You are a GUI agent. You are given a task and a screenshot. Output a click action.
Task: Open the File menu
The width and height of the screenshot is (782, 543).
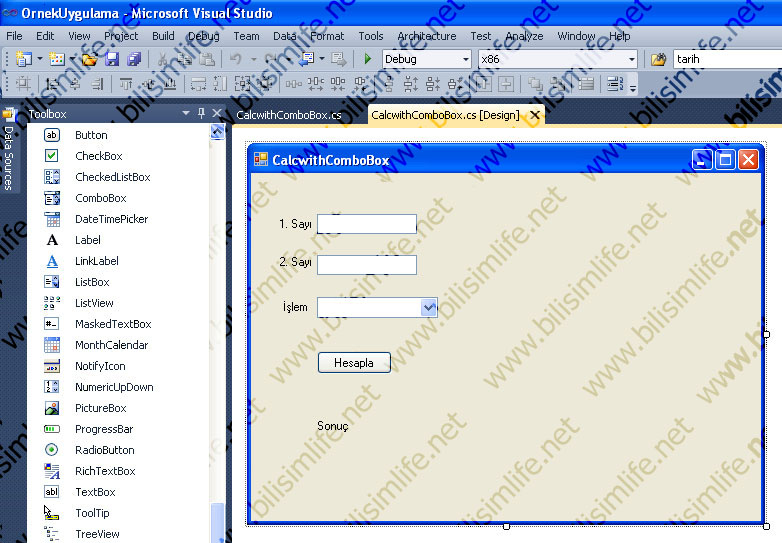point(14,36)
